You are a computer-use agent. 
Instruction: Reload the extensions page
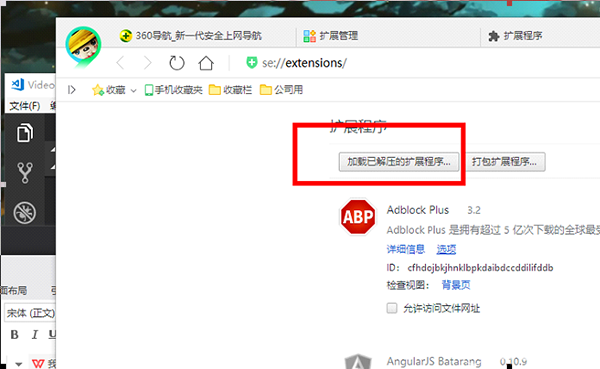[177, 63]
